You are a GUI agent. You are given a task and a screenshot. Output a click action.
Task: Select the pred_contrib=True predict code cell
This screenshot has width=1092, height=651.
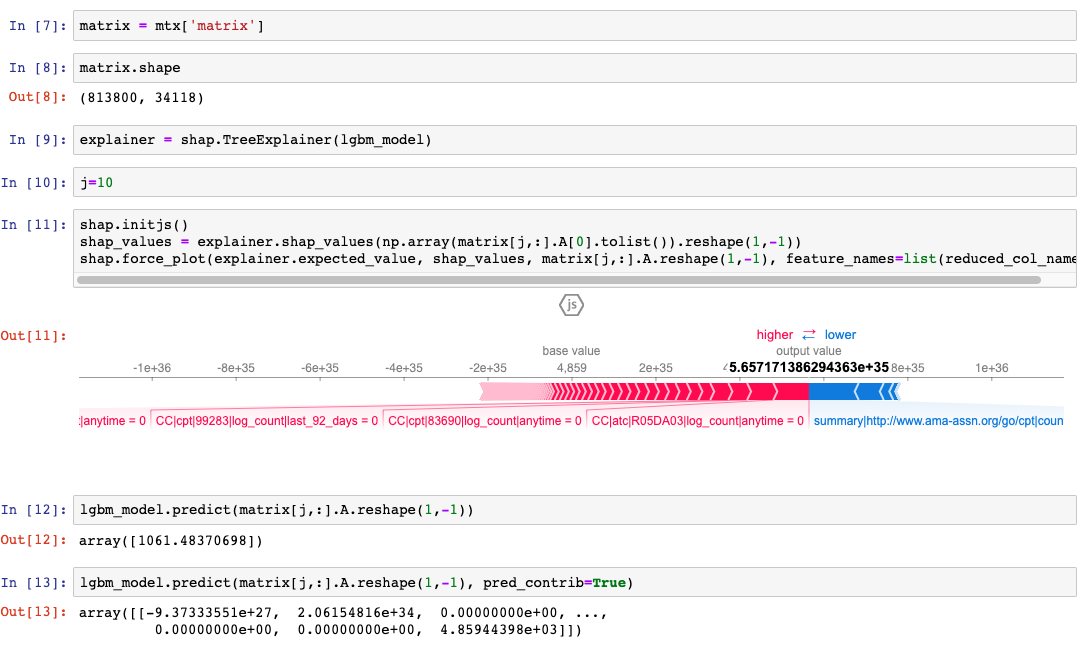click(x=400, y=582)
